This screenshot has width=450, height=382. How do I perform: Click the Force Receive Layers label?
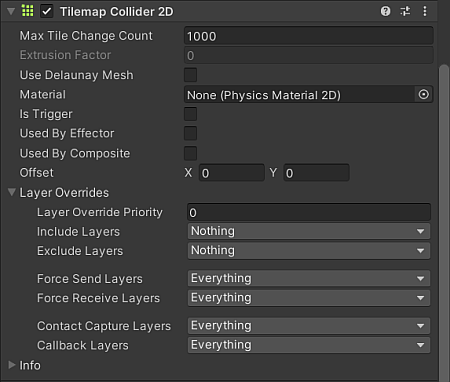[98, 298]
